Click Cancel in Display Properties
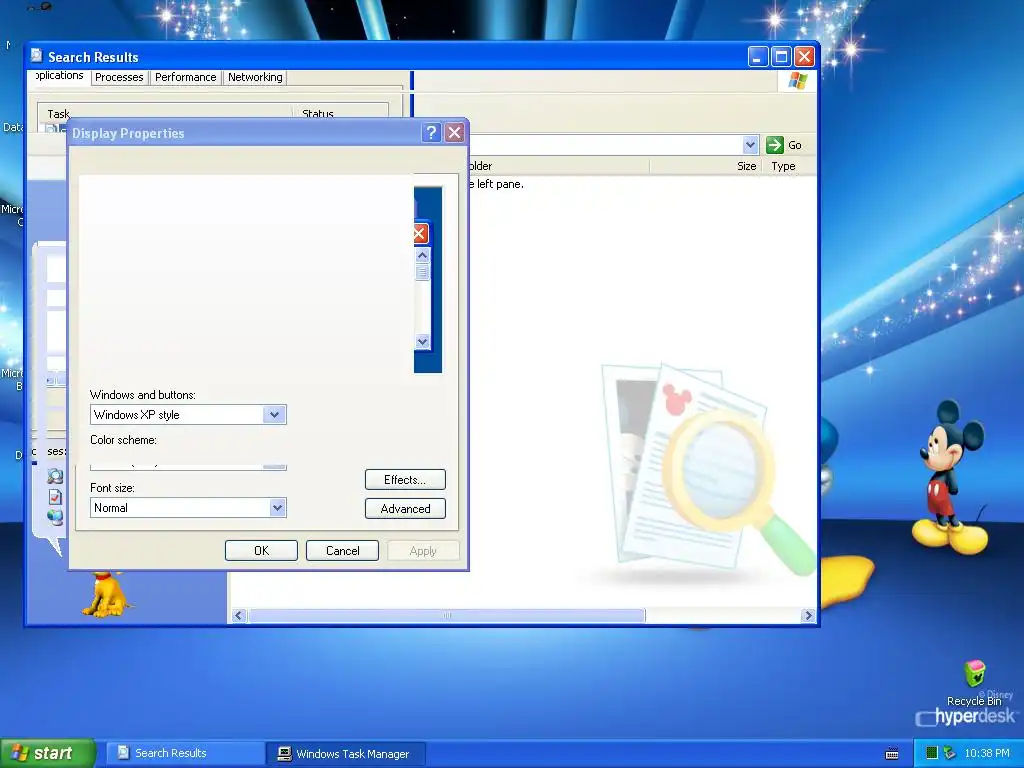Image resolution: width=1024 pixels, height=768 pixels. tap(342, 551)
